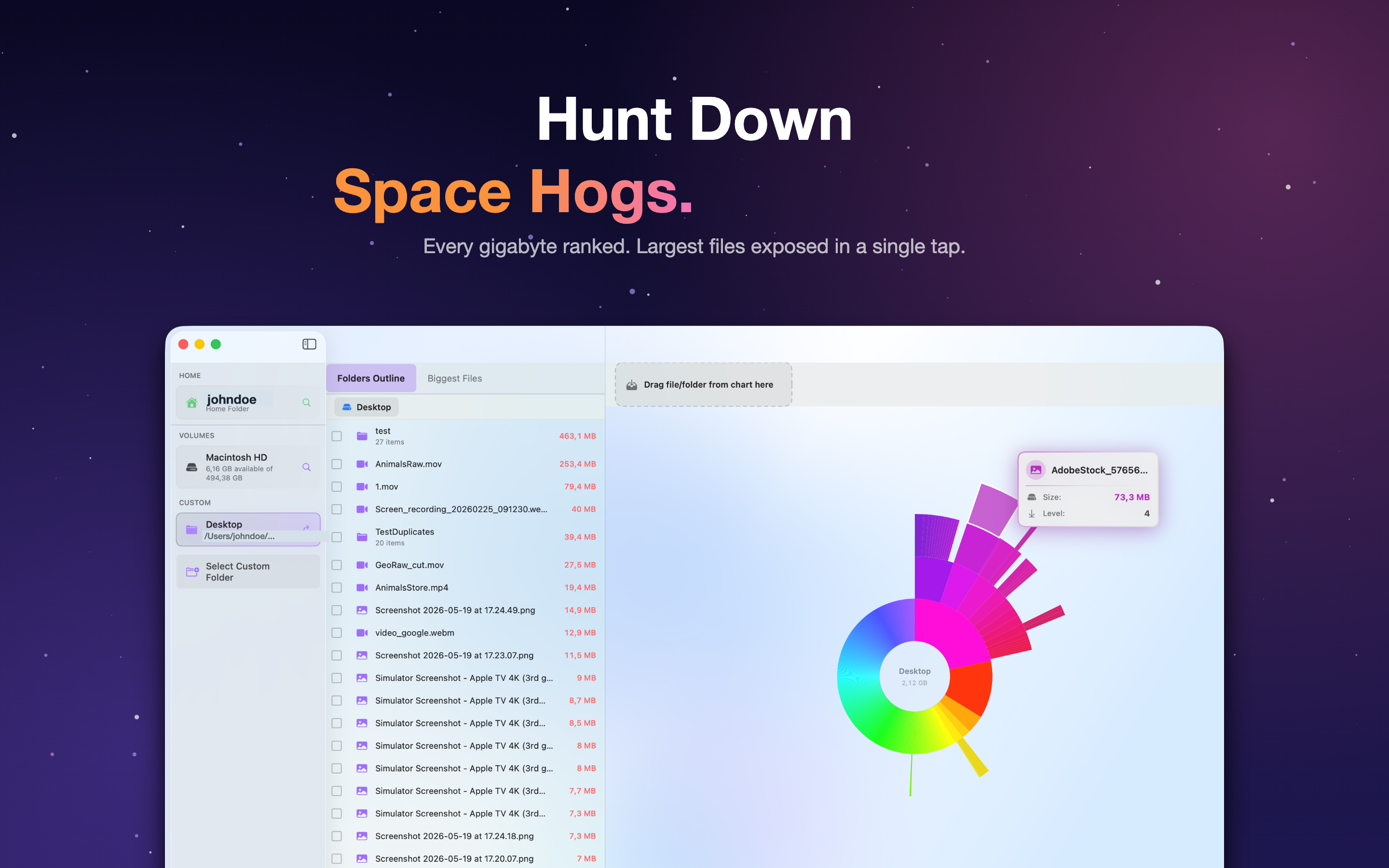Click the image icon of Screenshot at 17.23.07.png

362,655
